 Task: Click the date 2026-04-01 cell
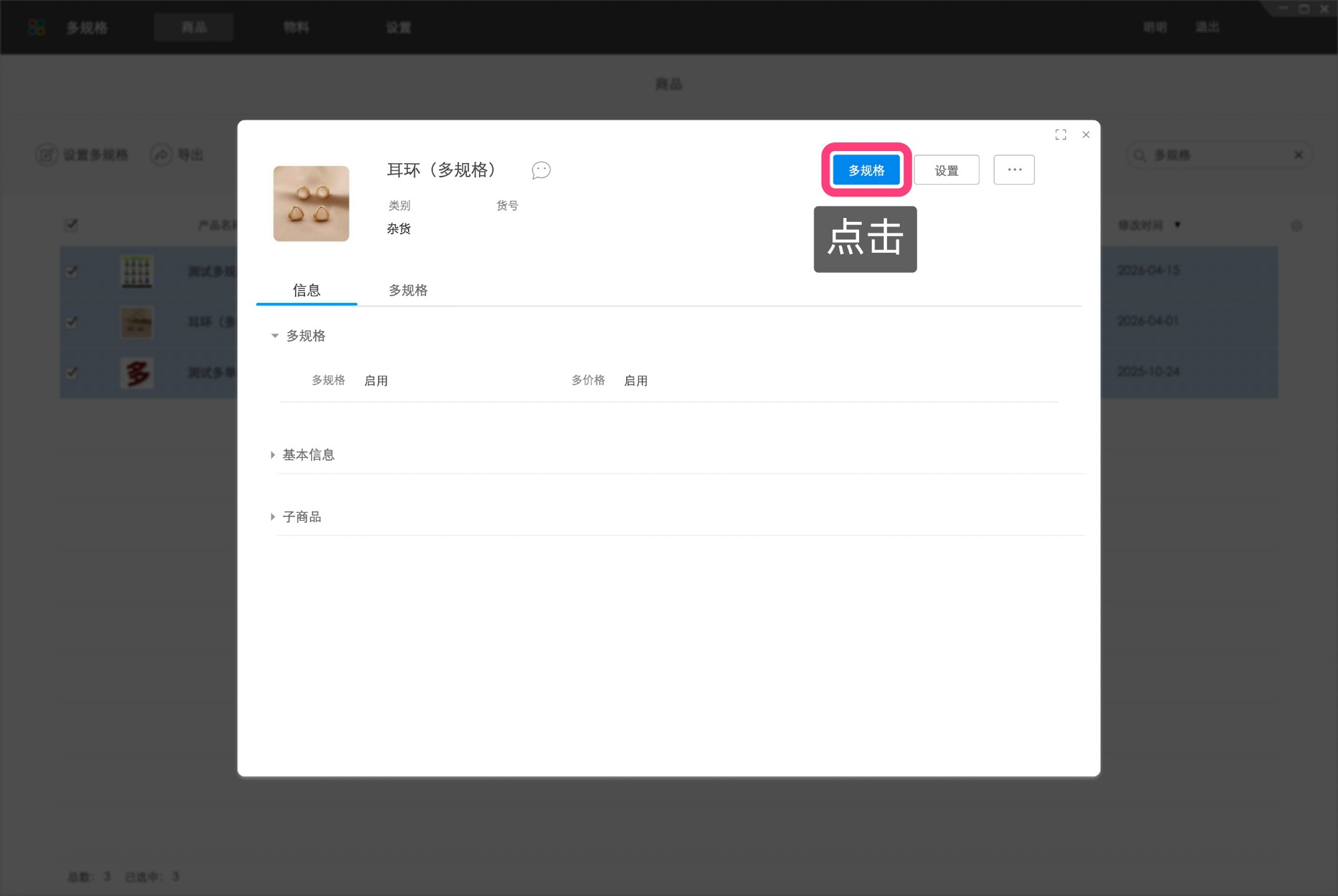click(x=1148, y=321)
